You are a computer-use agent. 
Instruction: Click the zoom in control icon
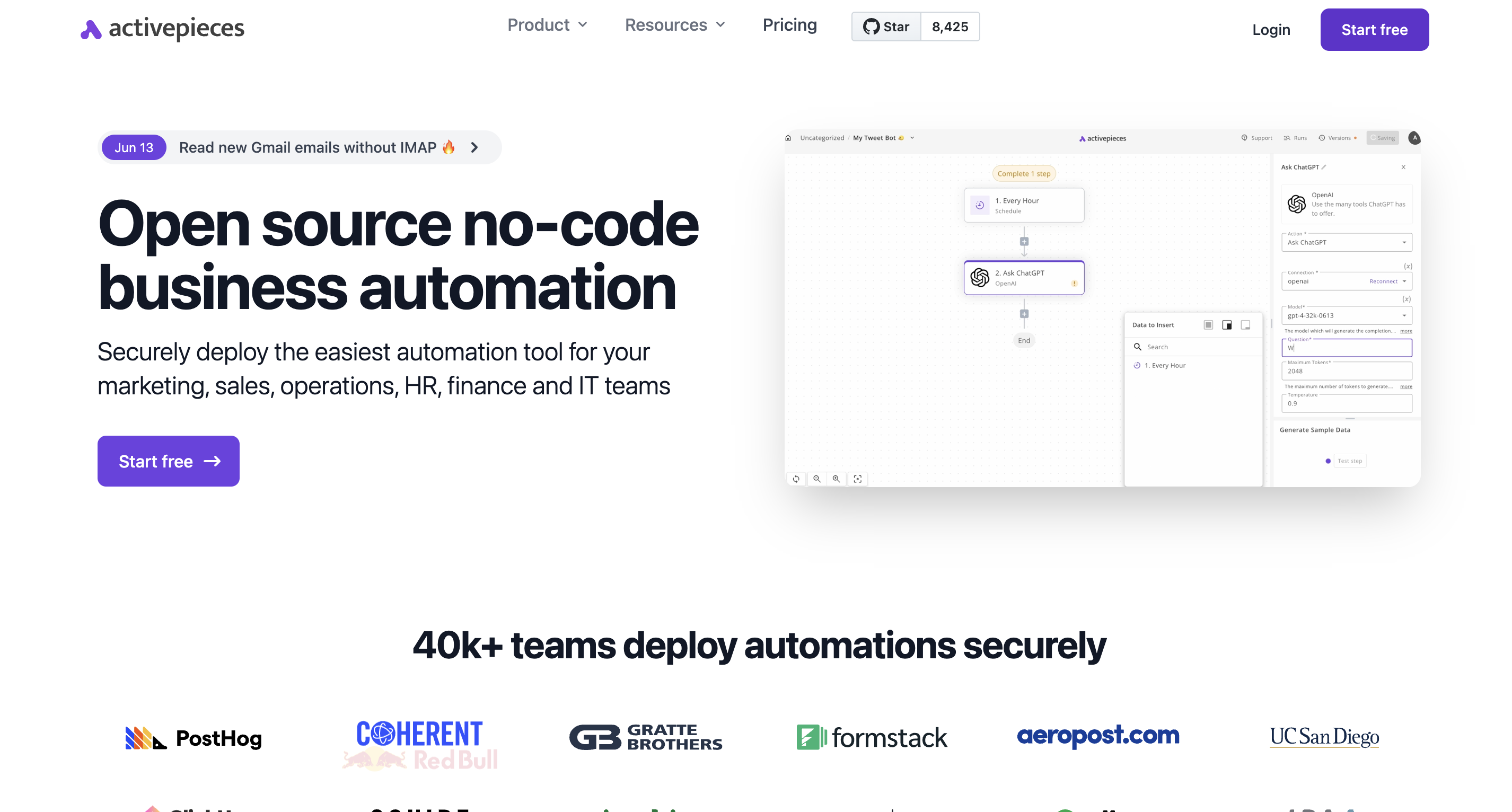(836, 477)
